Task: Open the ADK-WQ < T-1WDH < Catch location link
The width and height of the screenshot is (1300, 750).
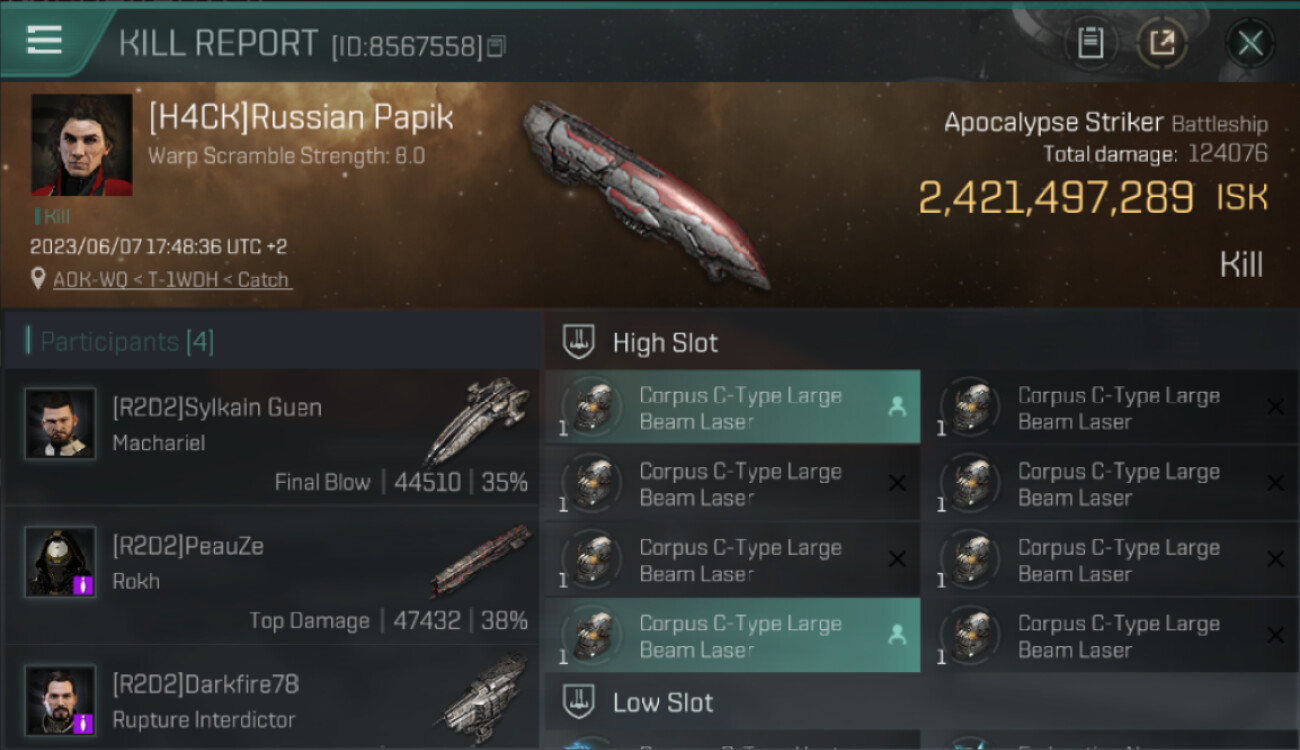Action: [x=172, y=280]
